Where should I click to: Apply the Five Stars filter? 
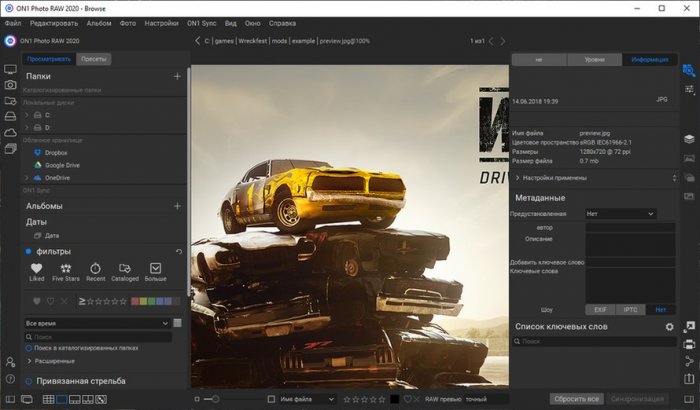tap(66, 272)
